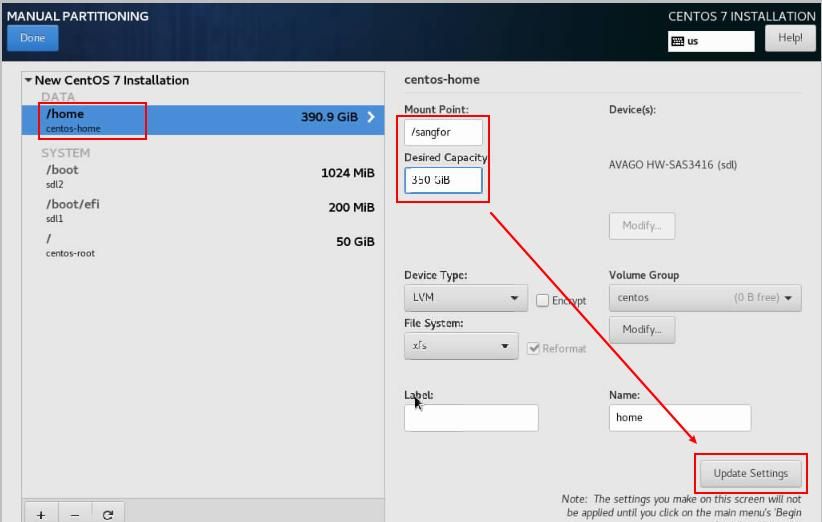Click the arrow chevron on /home row
This screenshot has height=522, width=822.
371,117
